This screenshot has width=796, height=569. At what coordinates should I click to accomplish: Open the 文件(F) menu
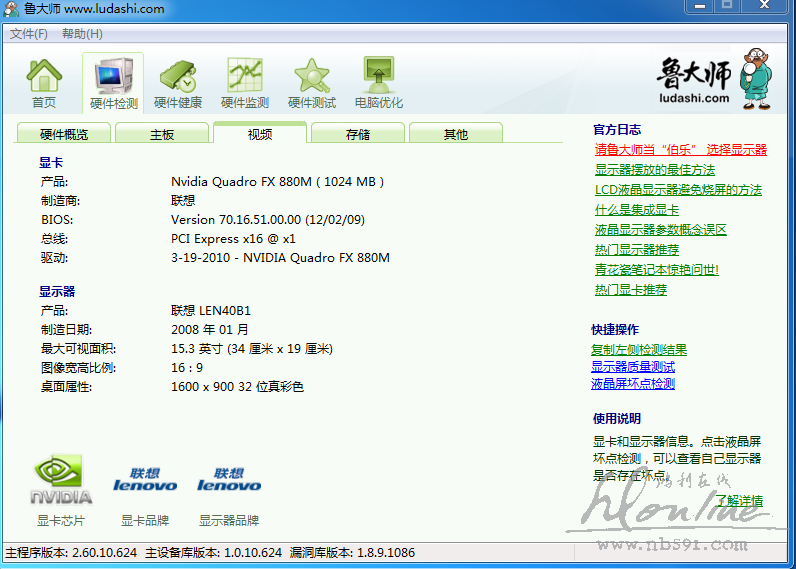(29, 34)
